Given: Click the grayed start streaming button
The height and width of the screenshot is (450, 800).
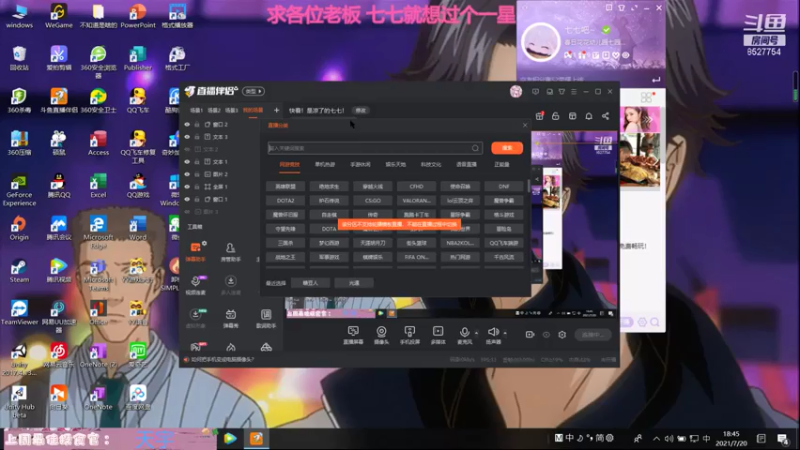Looking at the screenshot, I should click(593, 335).
